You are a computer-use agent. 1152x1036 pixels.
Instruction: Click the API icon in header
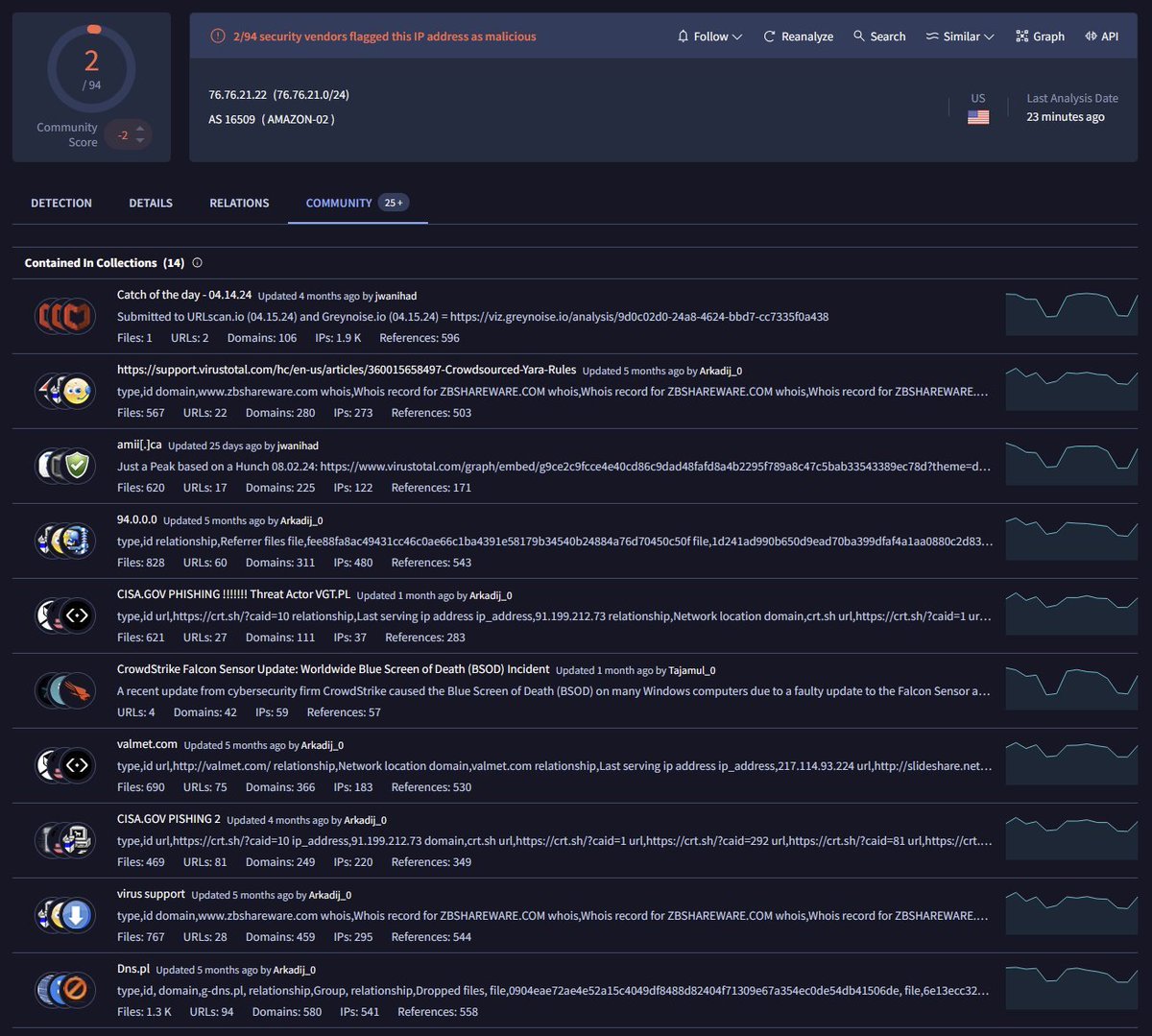point(1091,36)
